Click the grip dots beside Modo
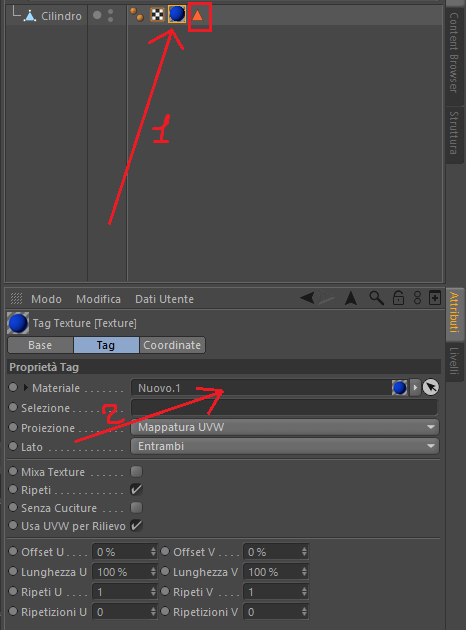This screenshot has height=630, width=466. (16, 299)
